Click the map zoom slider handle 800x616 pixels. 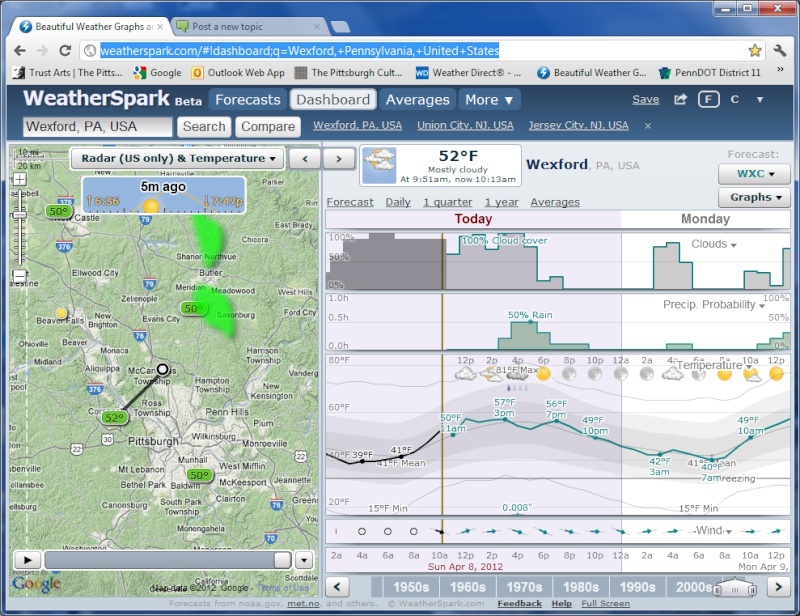click(19, 214)
